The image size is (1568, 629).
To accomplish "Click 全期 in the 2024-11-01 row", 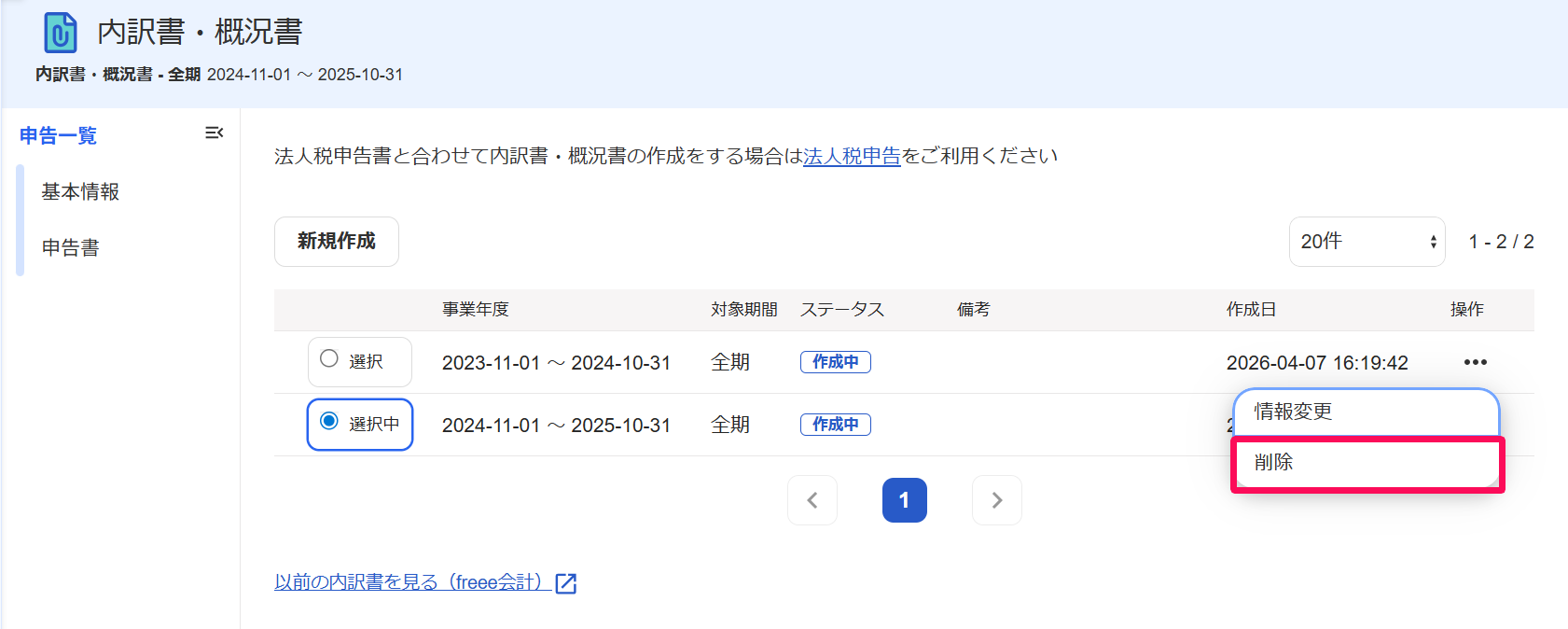I will click(730, 426).
